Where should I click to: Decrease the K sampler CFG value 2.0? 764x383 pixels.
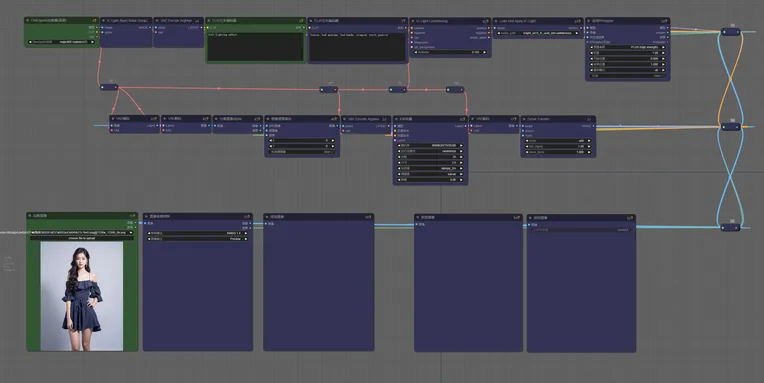click(x=400, y=163)
